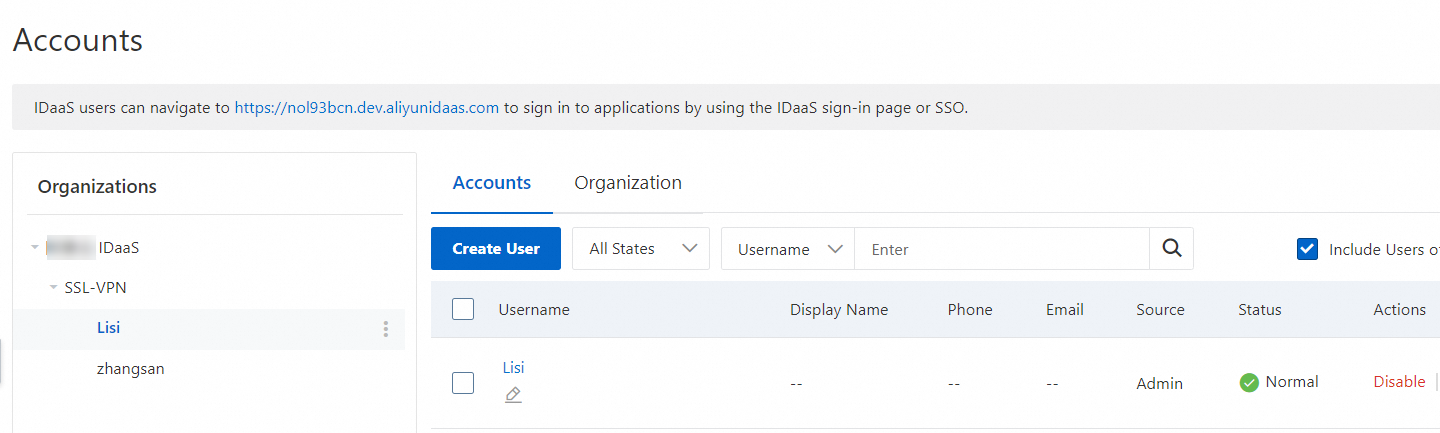Check the select-all checkbox in table header
This screenshot has width=1440, height=433.
[463, 309]
